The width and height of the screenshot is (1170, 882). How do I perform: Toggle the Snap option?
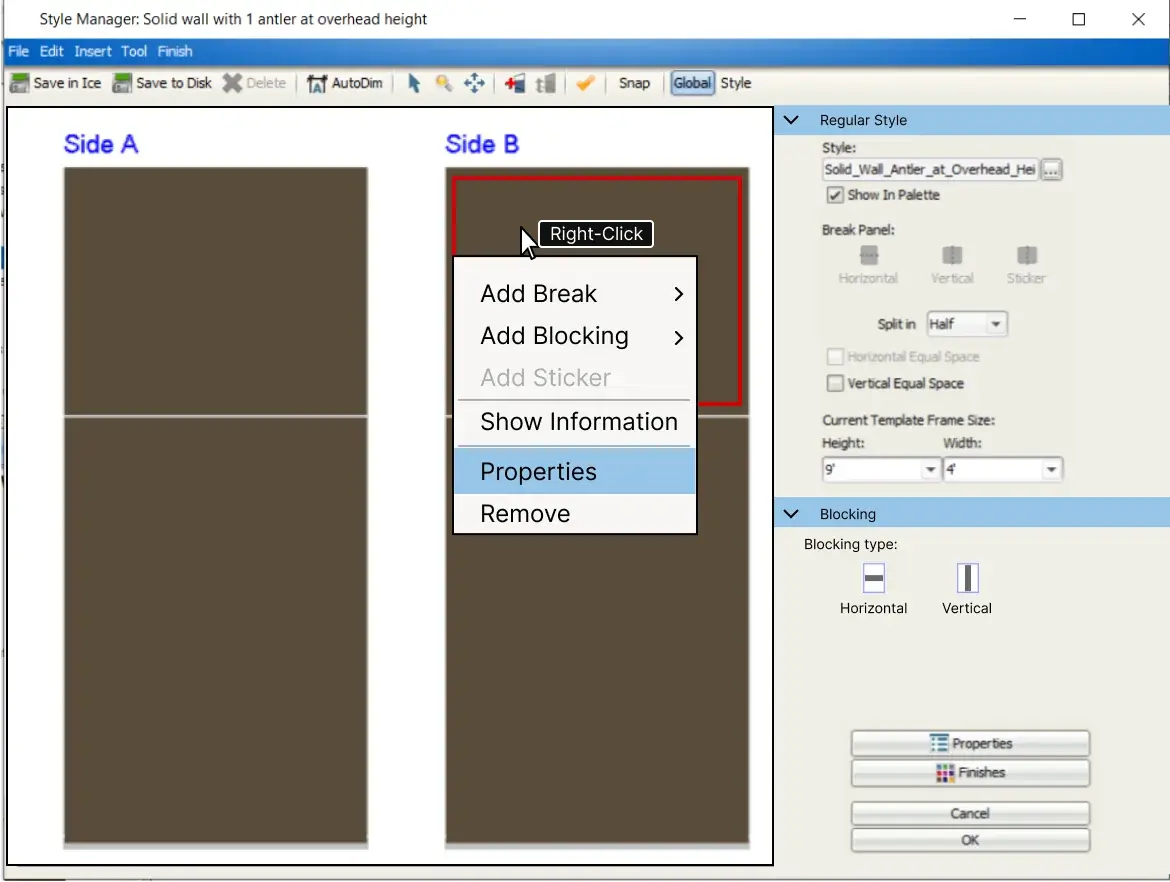tap(634, 83)
